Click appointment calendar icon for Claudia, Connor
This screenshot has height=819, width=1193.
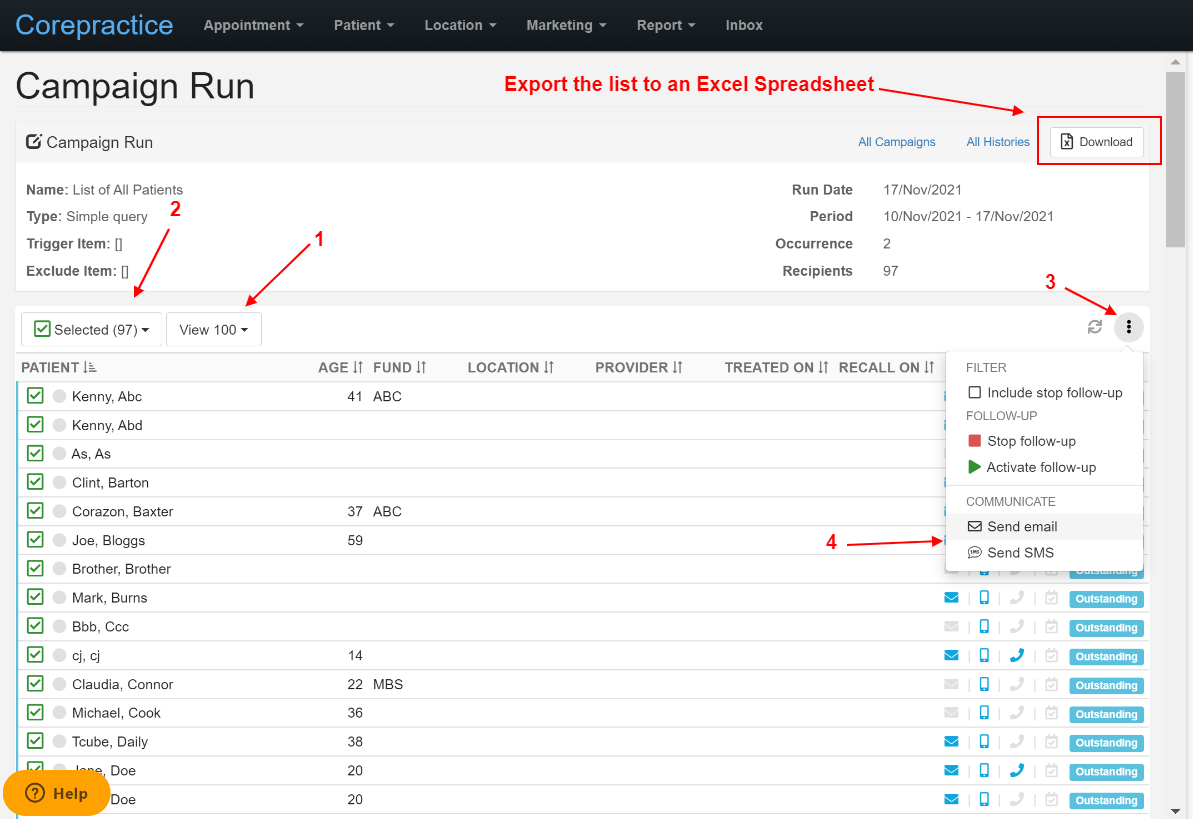point(1051,684)
